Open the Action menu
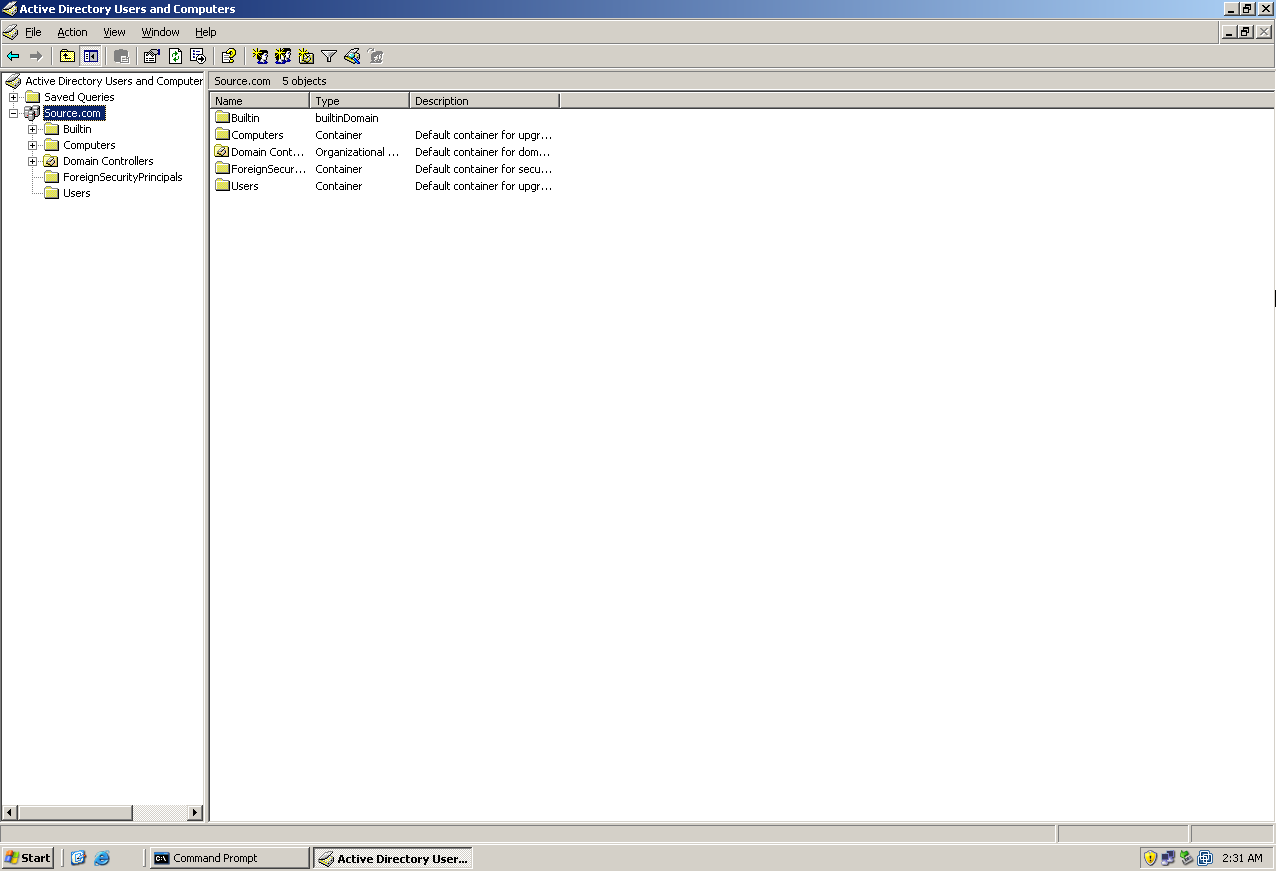The image size is (1276, 871). [x=72, y=32]
